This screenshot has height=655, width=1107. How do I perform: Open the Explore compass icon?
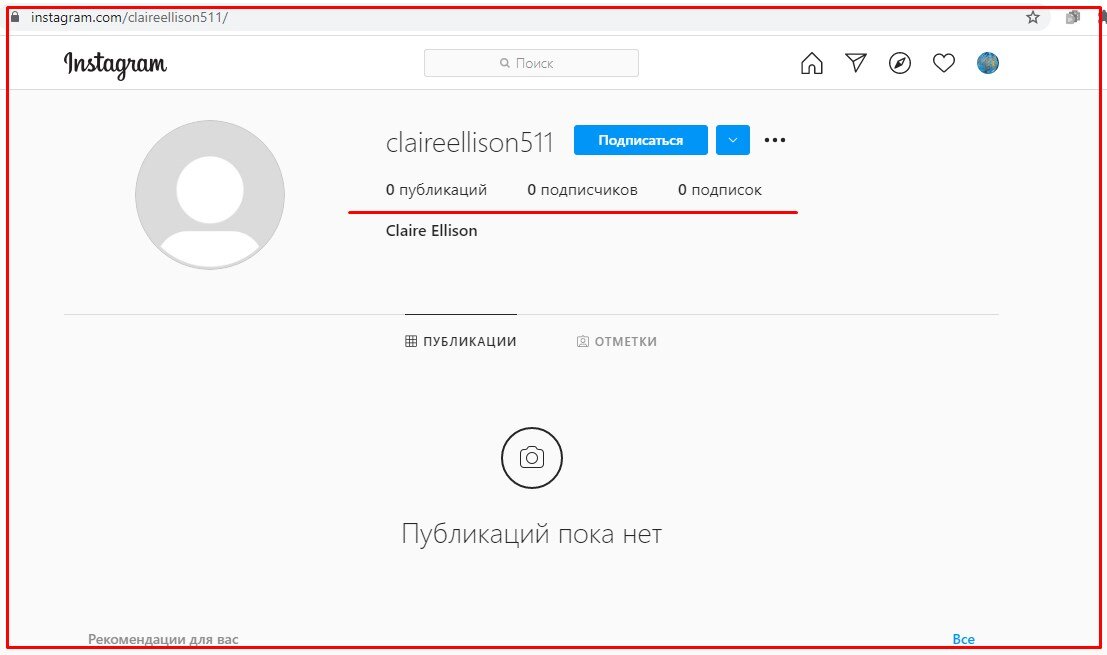899,62
